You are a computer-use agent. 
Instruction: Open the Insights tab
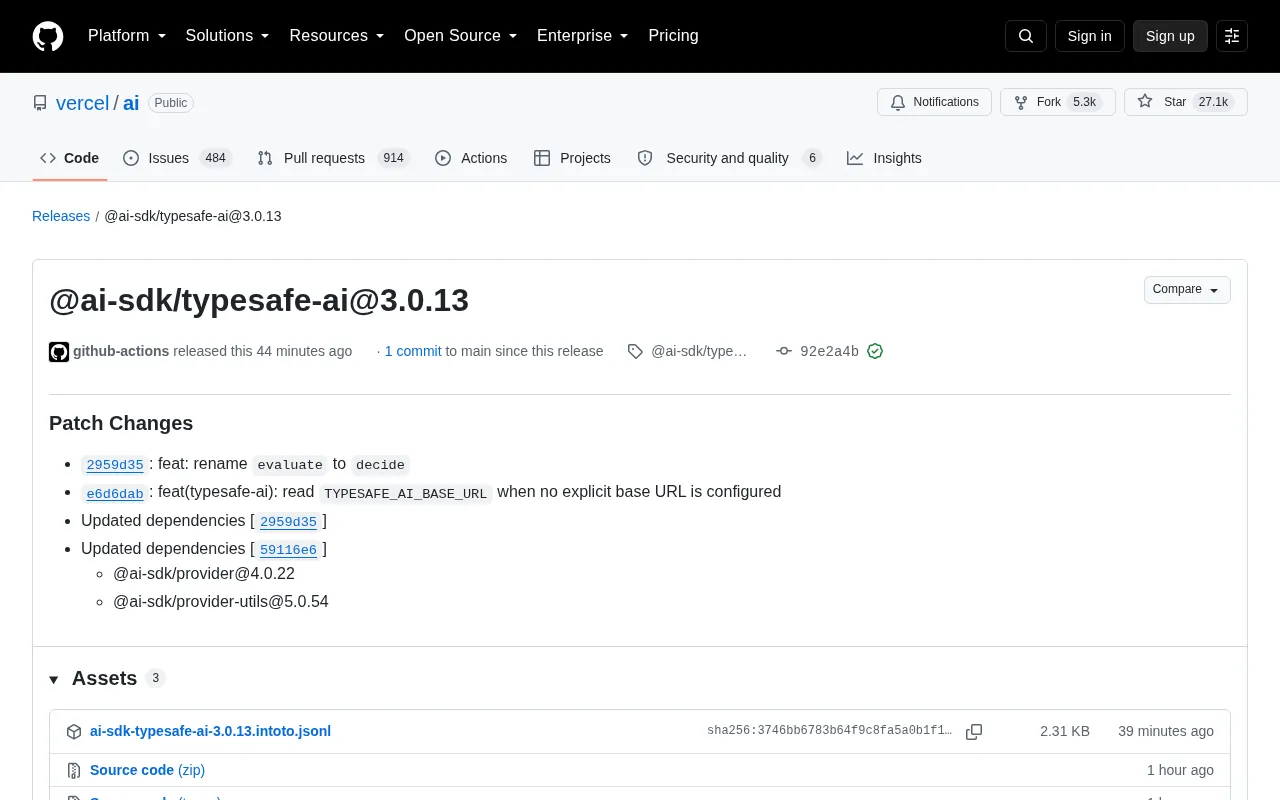pos(884,158)
